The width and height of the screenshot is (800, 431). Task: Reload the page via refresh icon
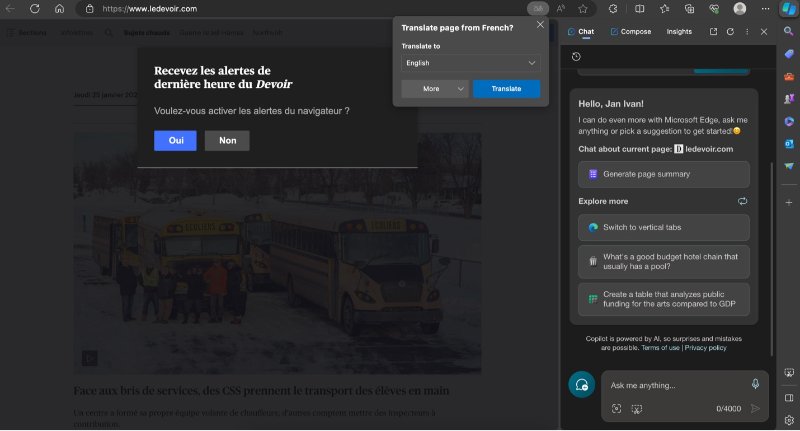[35, 9]
